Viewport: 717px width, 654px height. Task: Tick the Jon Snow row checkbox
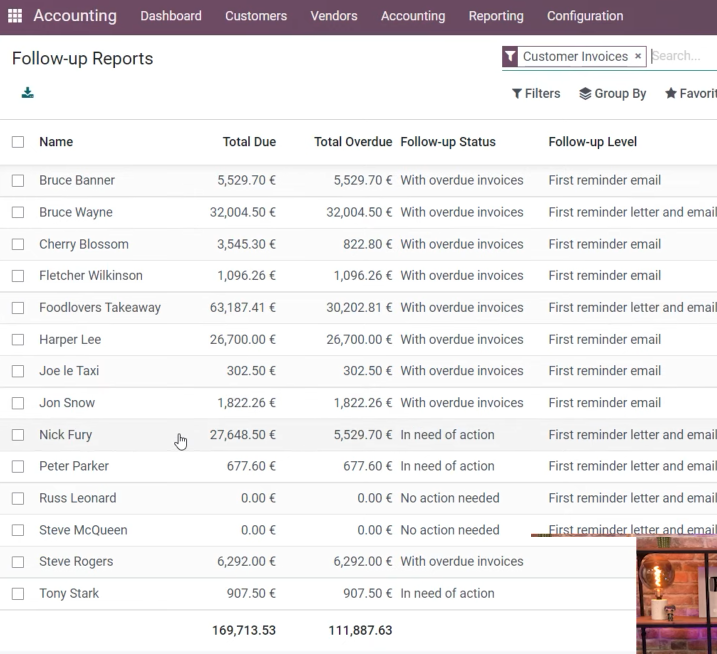click(18, 403)
